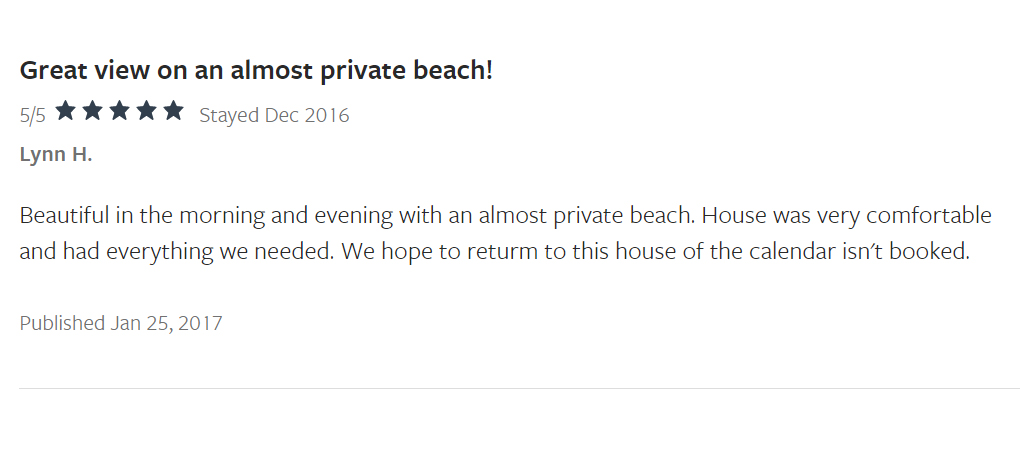Image resolution: width=1020 pixels, height=475 pixels.
Task: Click the horizontal divider below the review
Action: tap(519, 388)
